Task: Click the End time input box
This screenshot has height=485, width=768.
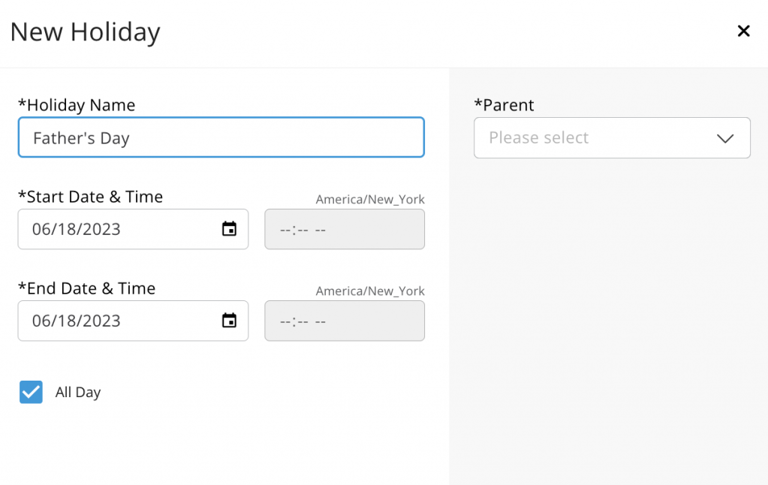Action: pyautogui.click(x=344, y=321)
